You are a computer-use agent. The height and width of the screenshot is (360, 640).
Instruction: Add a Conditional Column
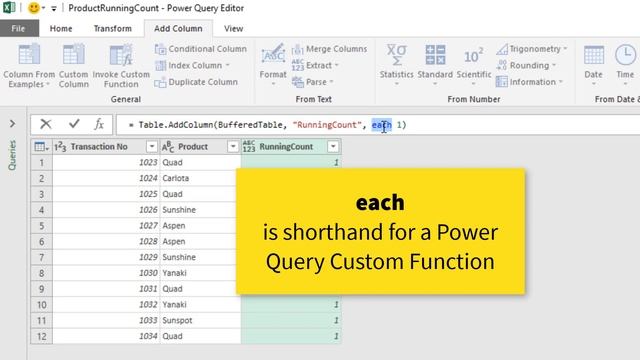tap(201, 49)
